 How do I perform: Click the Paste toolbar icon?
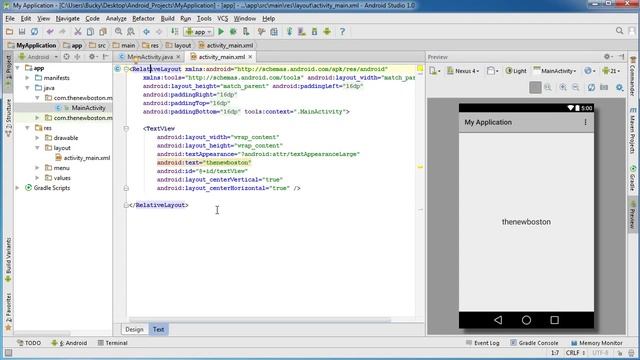(x=103, y=32)
